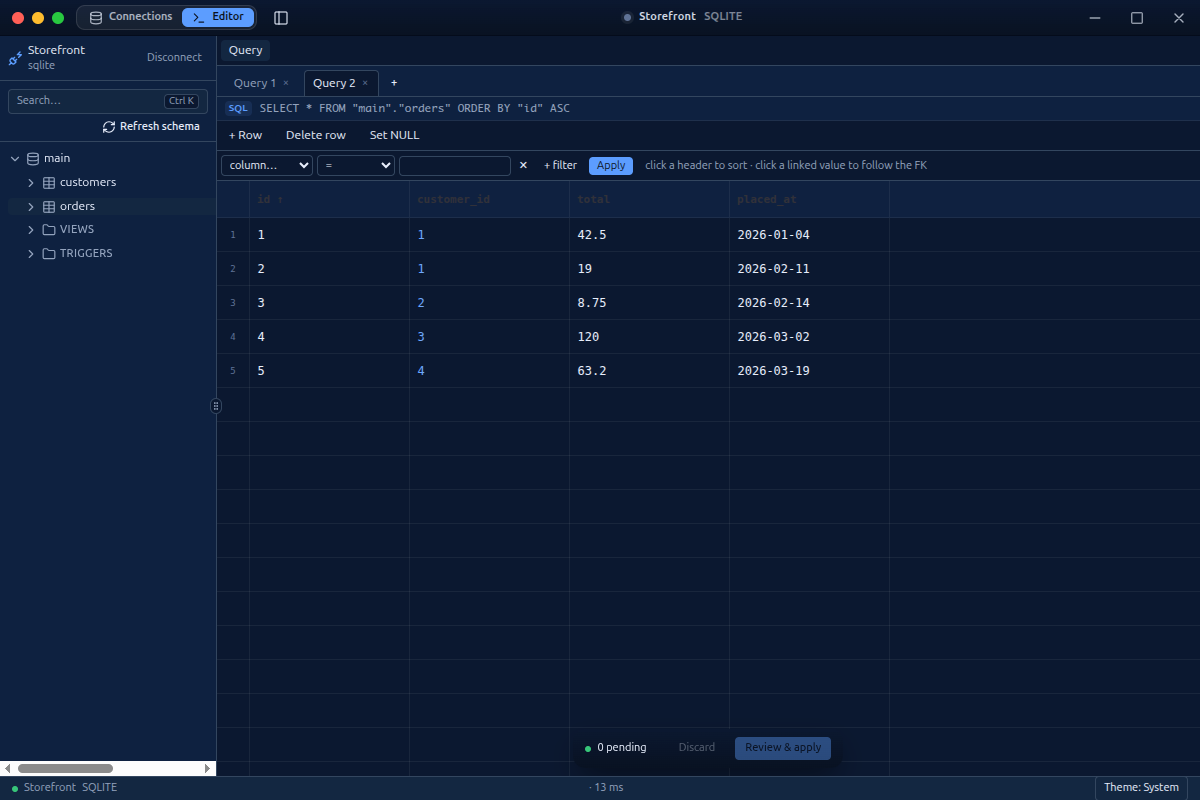Open the filter column dropdown
Viewport: 1200px width, 800px height.
tap(267, 166)
